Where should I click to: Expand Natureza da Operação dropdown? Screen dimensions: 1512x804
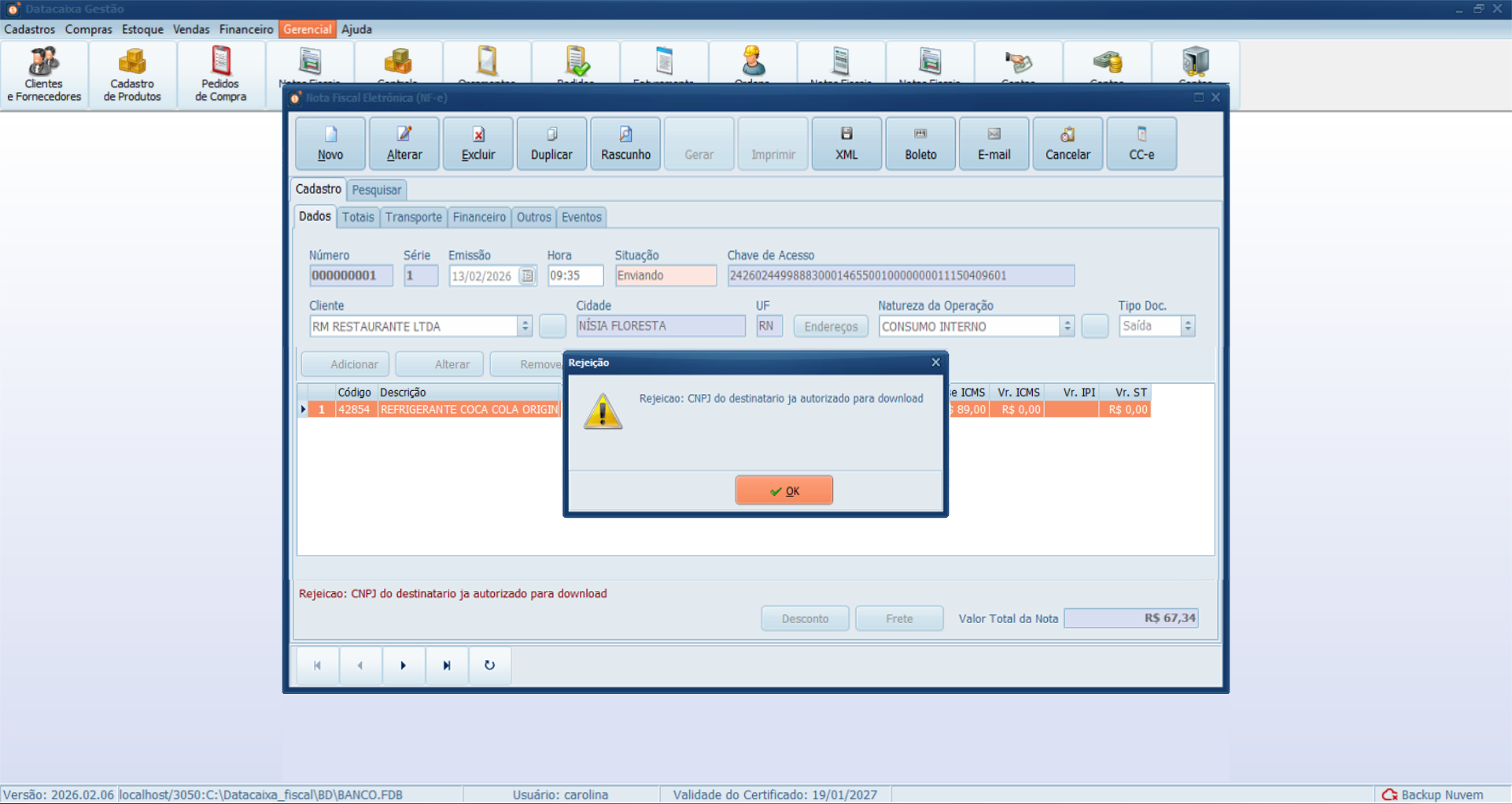coord(1067,326)
